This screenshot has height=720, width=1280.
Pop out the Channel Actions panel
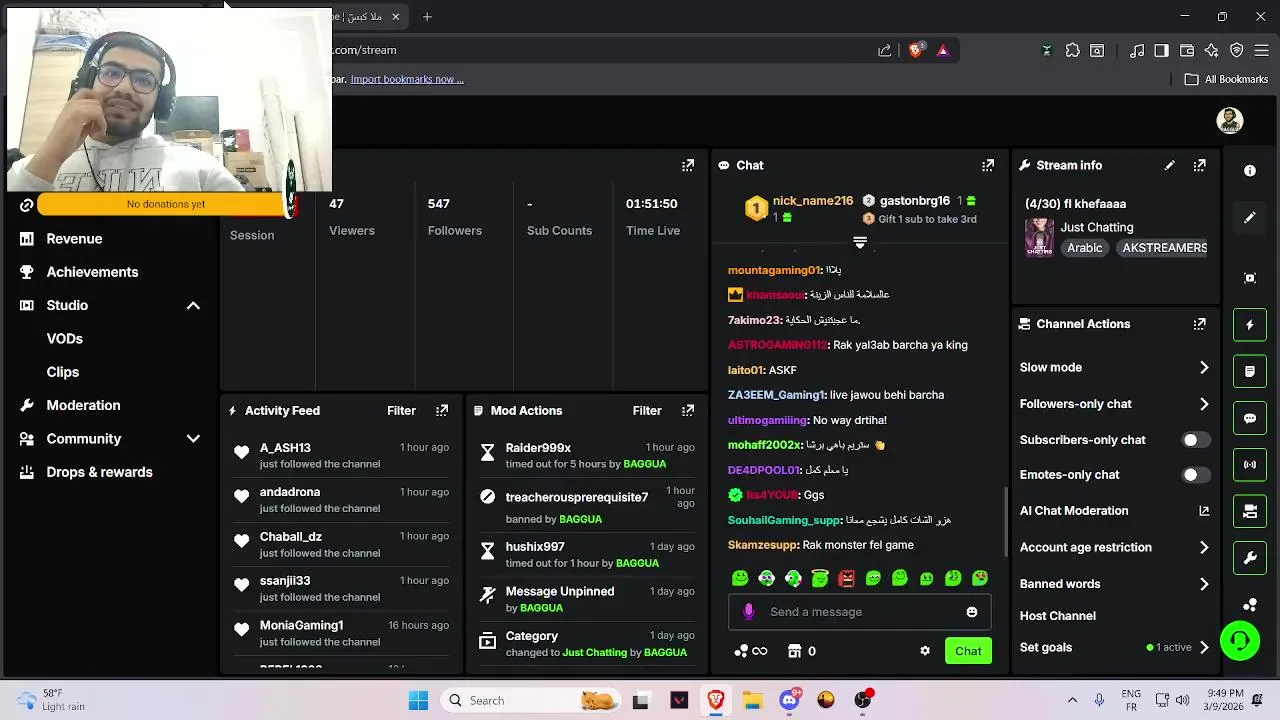pyautogui.click(x=1200, y=324)
